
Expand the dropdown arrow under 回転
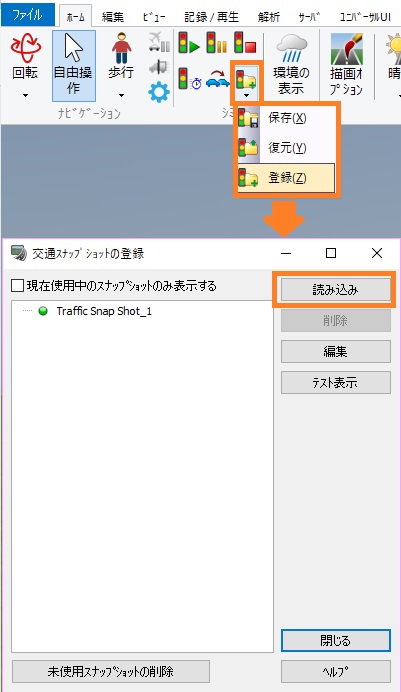(25, 95)
